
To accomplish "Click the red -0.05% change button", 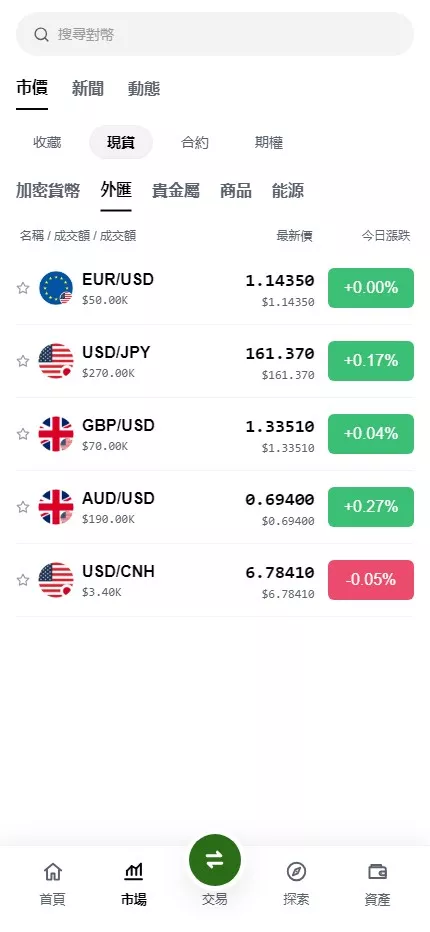I will tap(371, 580).
